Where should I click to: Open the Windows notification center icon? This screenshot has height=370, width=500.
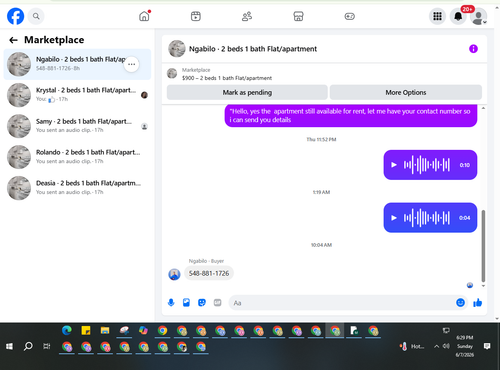487,346
